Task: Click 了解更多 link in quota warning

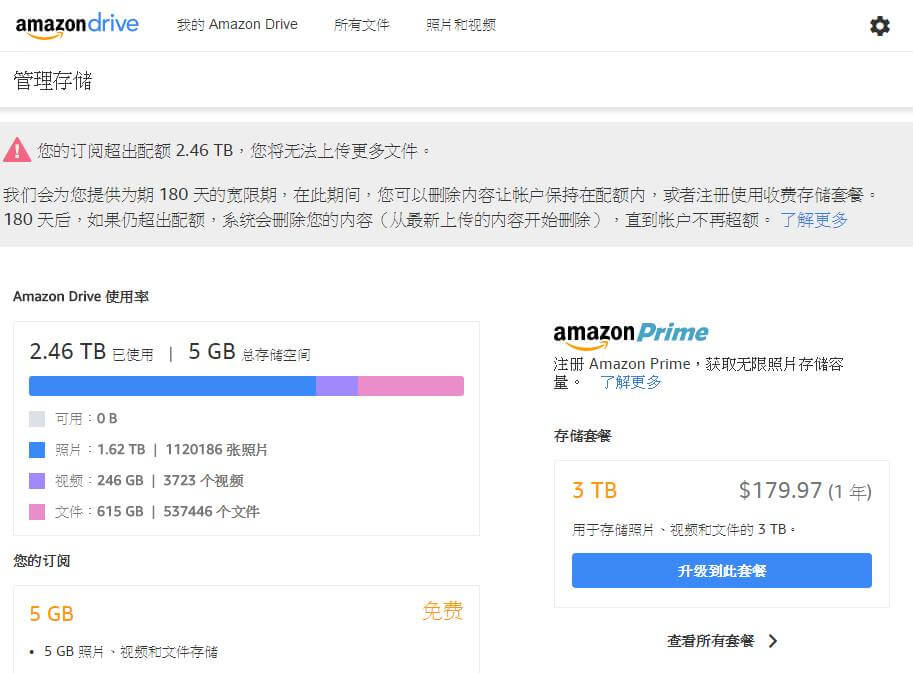Action: pos(814,220)
